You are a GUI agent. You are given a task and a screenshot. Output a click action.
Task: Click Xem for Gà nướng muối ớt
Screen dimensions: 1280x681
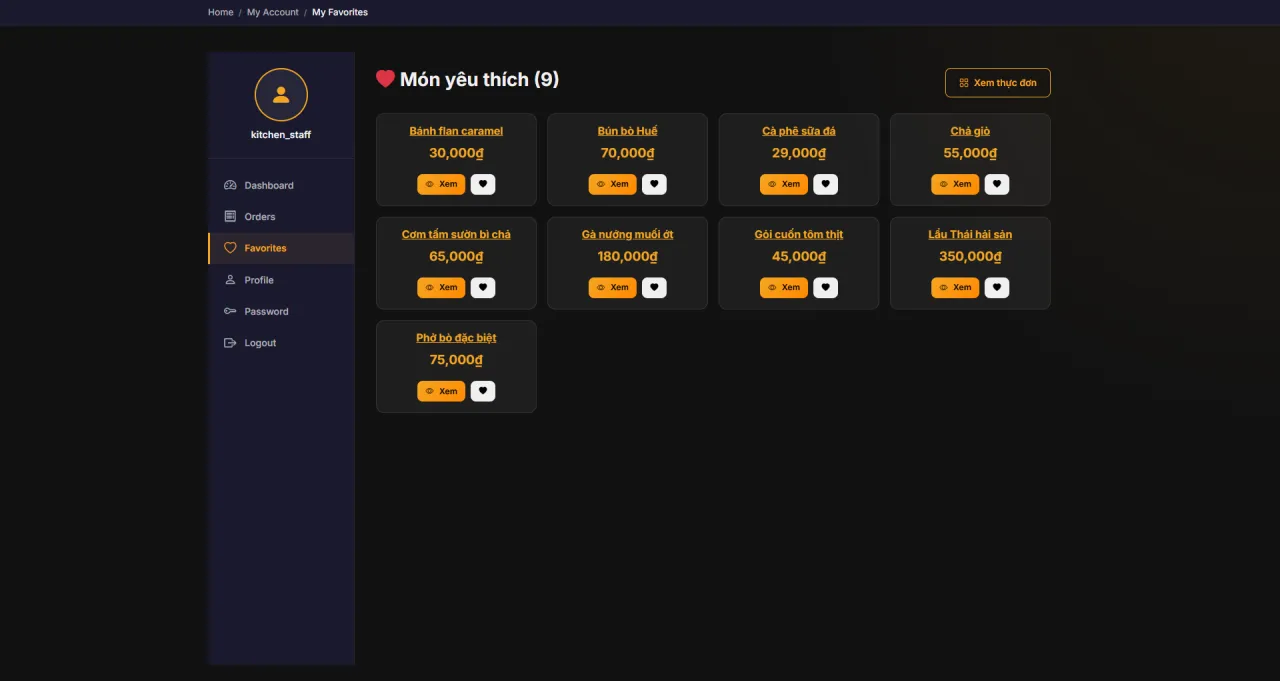(613, 288)
